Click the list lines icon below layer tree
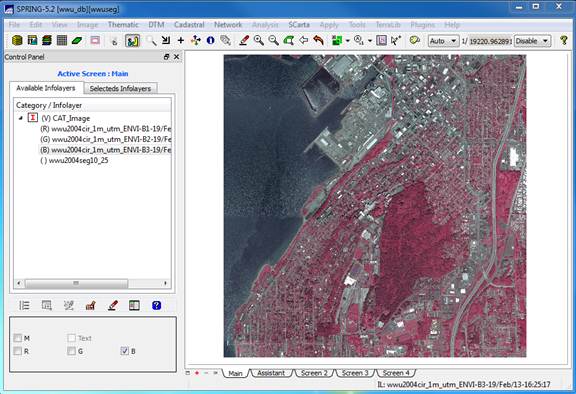Image resolution: width=576 pixels, height=394 pixels. 24,306
